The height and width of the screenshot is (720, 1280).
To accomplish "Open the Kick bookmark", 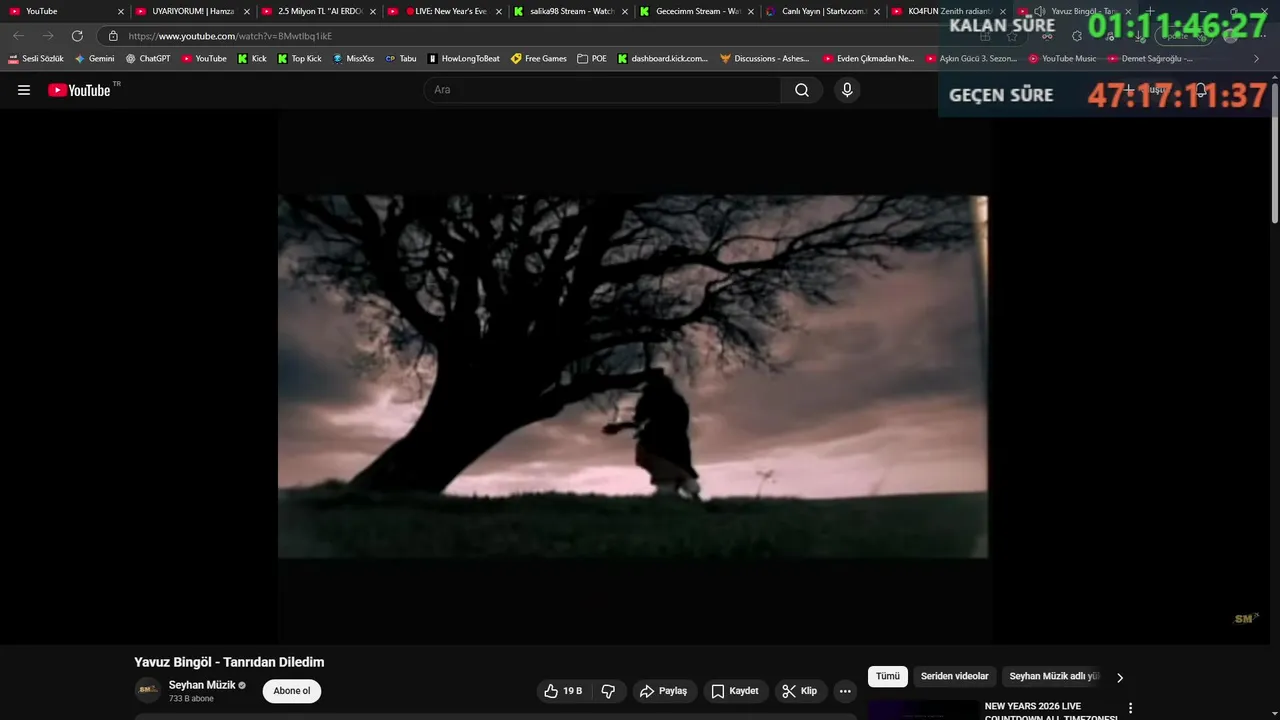I will 252,59.
